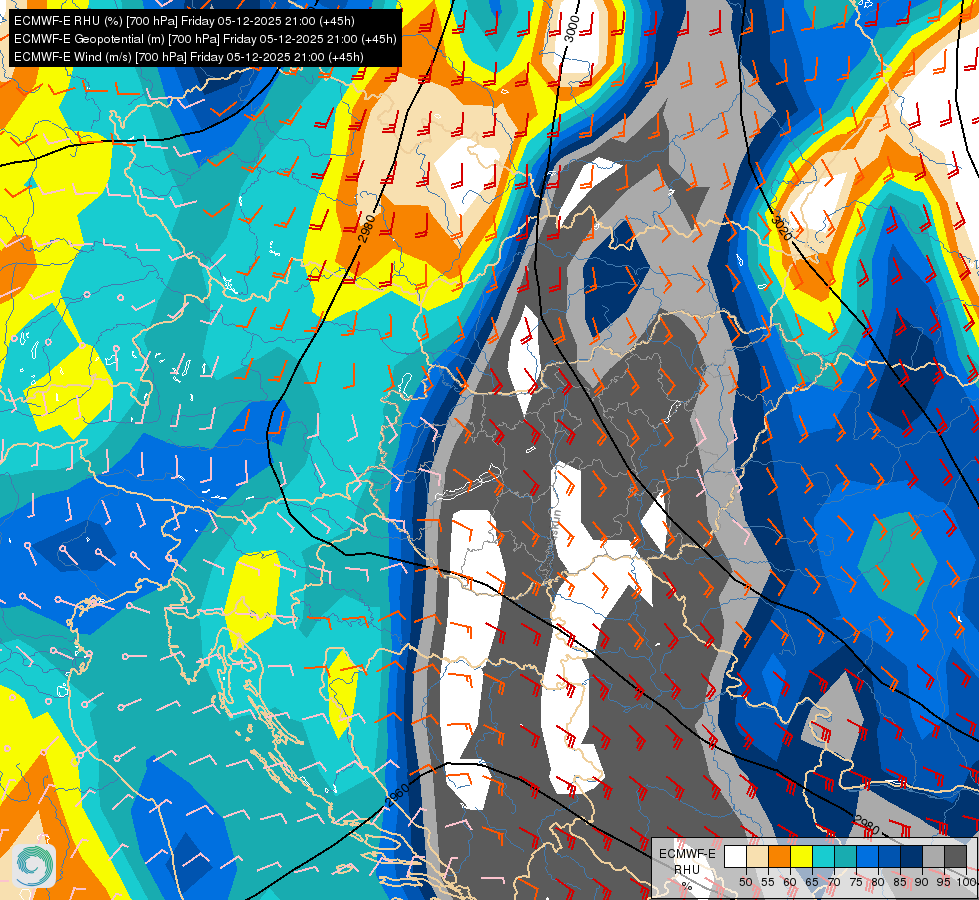Screen dimensions: 979x900
Task: Select the cyan 65-70% legend swatch
Action: click(824, 856)
